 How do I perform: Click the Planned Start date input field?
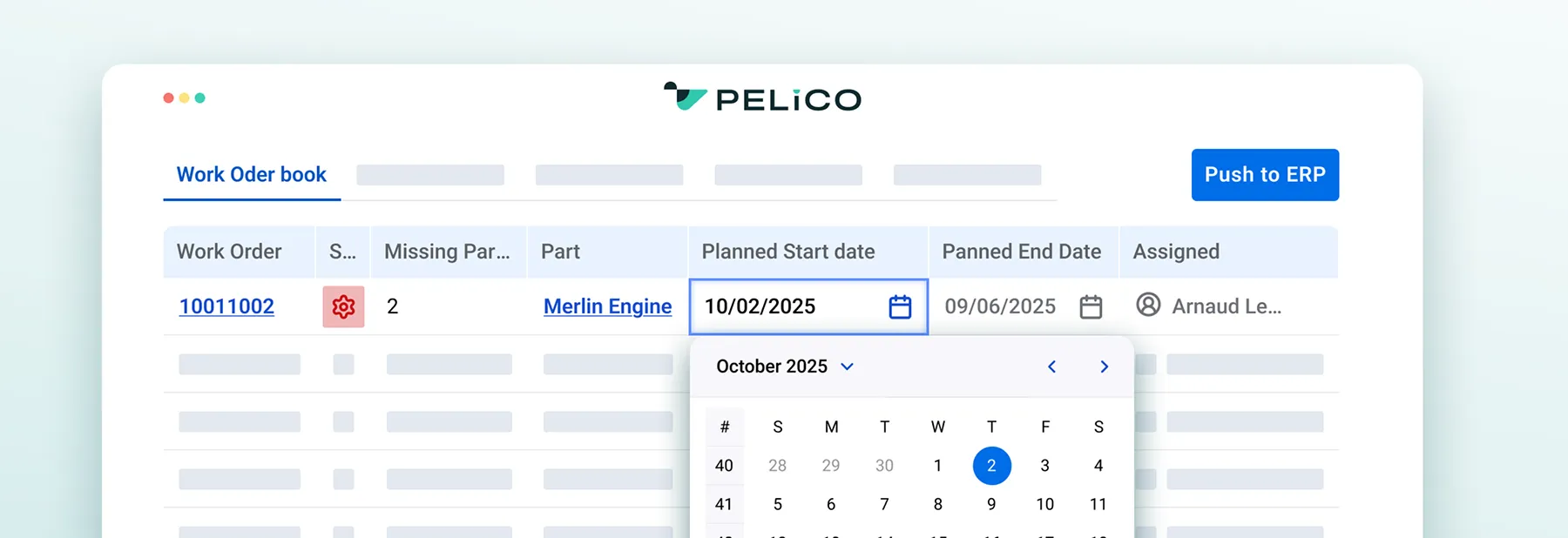784,306
